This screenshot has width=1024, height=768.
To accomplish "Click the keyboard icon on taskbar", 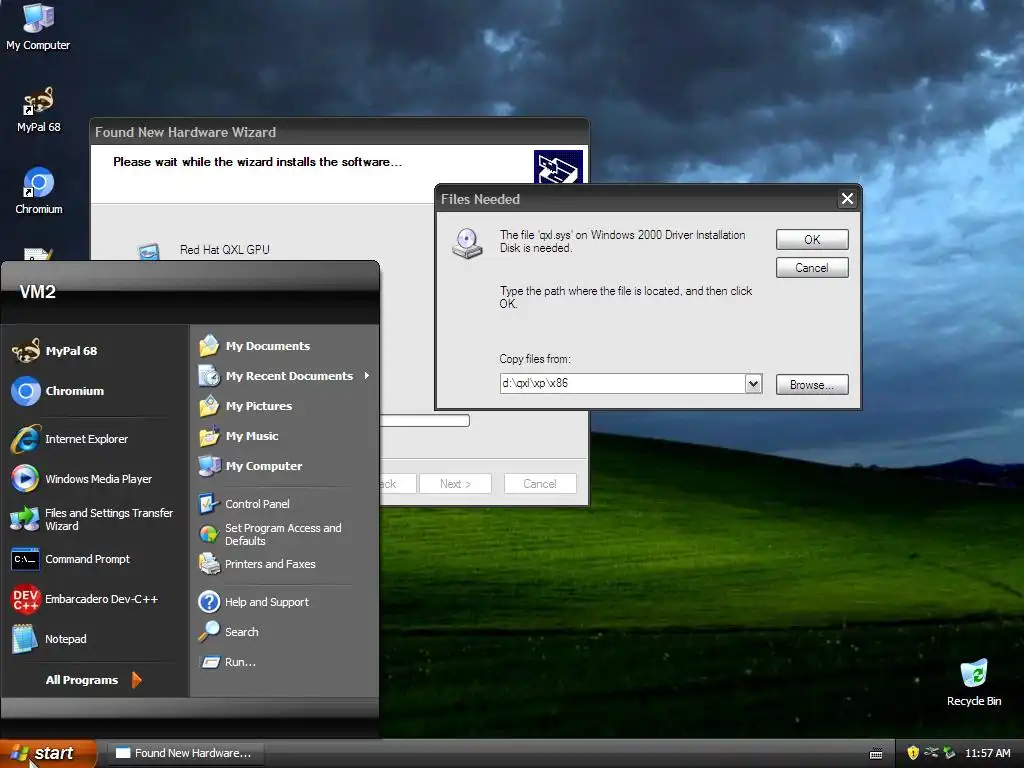I will [876, 754].
